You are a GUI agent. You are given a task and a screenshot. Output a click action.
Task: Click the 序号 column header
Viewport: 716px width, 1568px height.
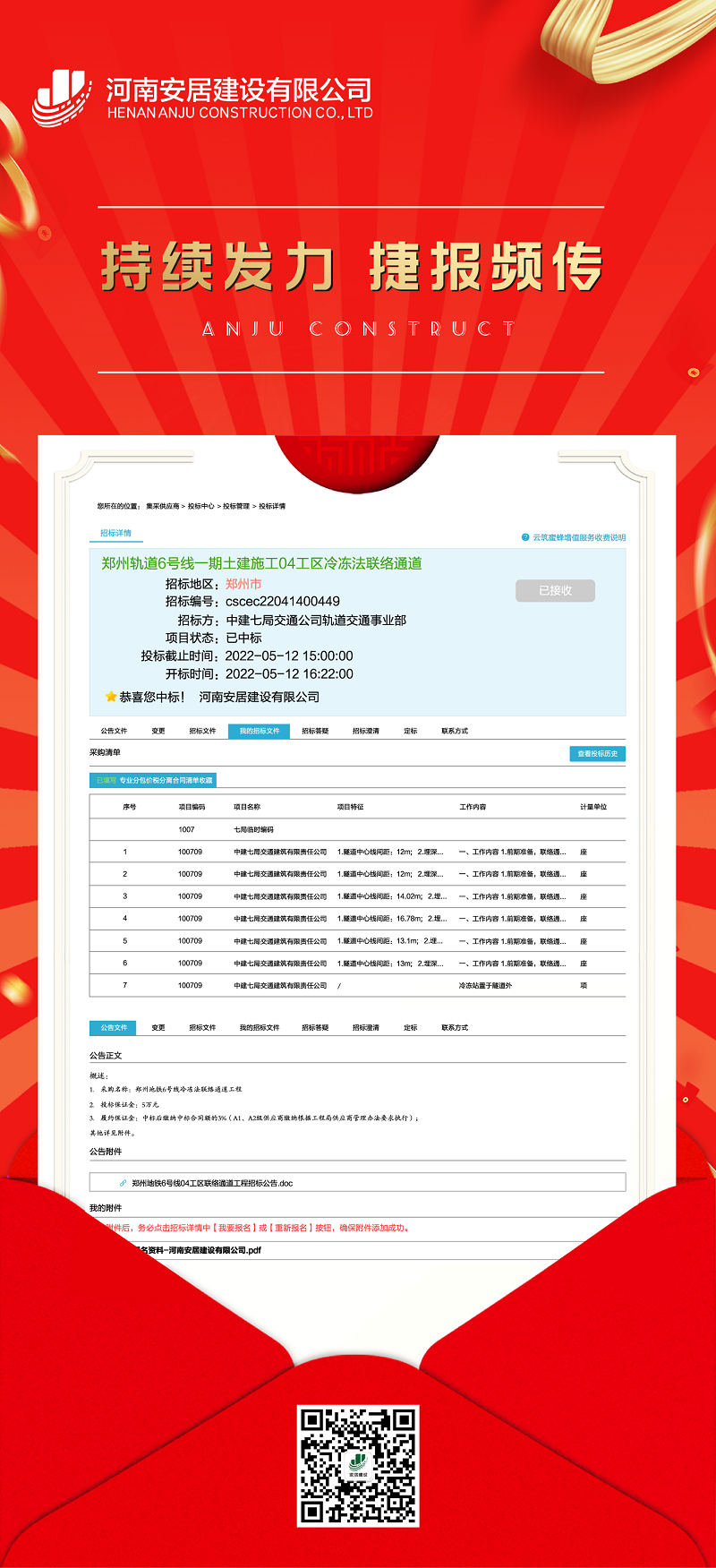click(130, 807)
